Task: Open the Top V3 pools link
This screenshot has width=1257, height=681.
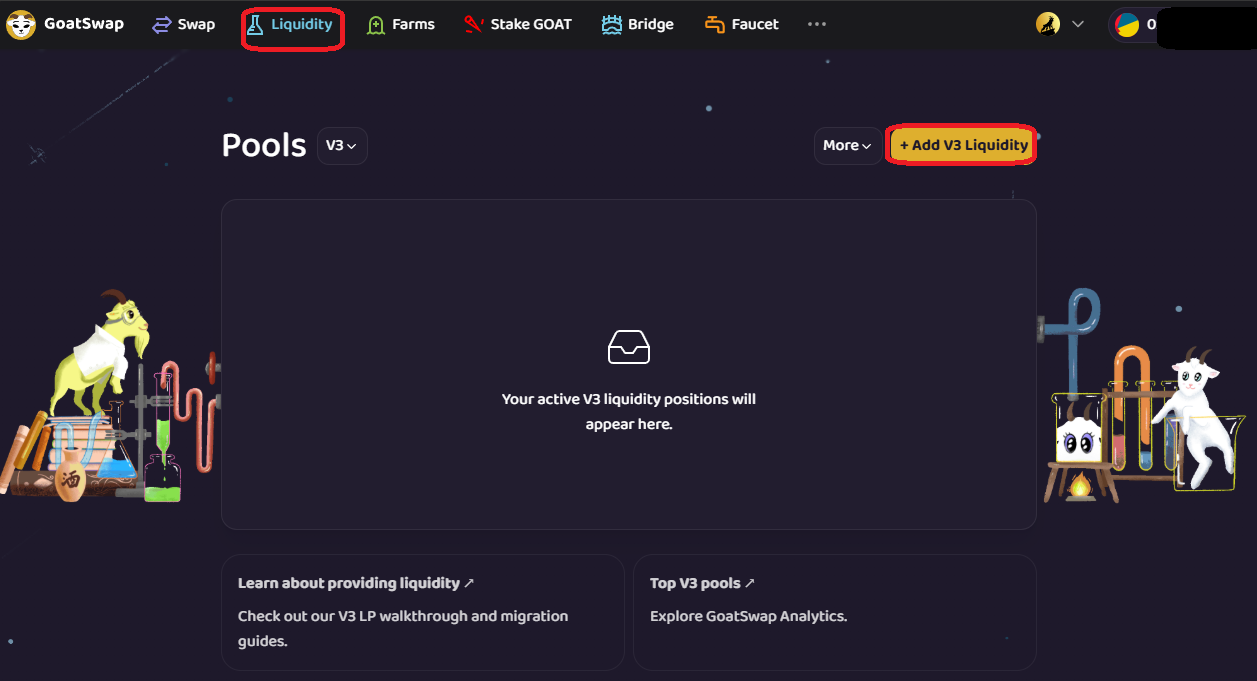Action: coord(702,583)
